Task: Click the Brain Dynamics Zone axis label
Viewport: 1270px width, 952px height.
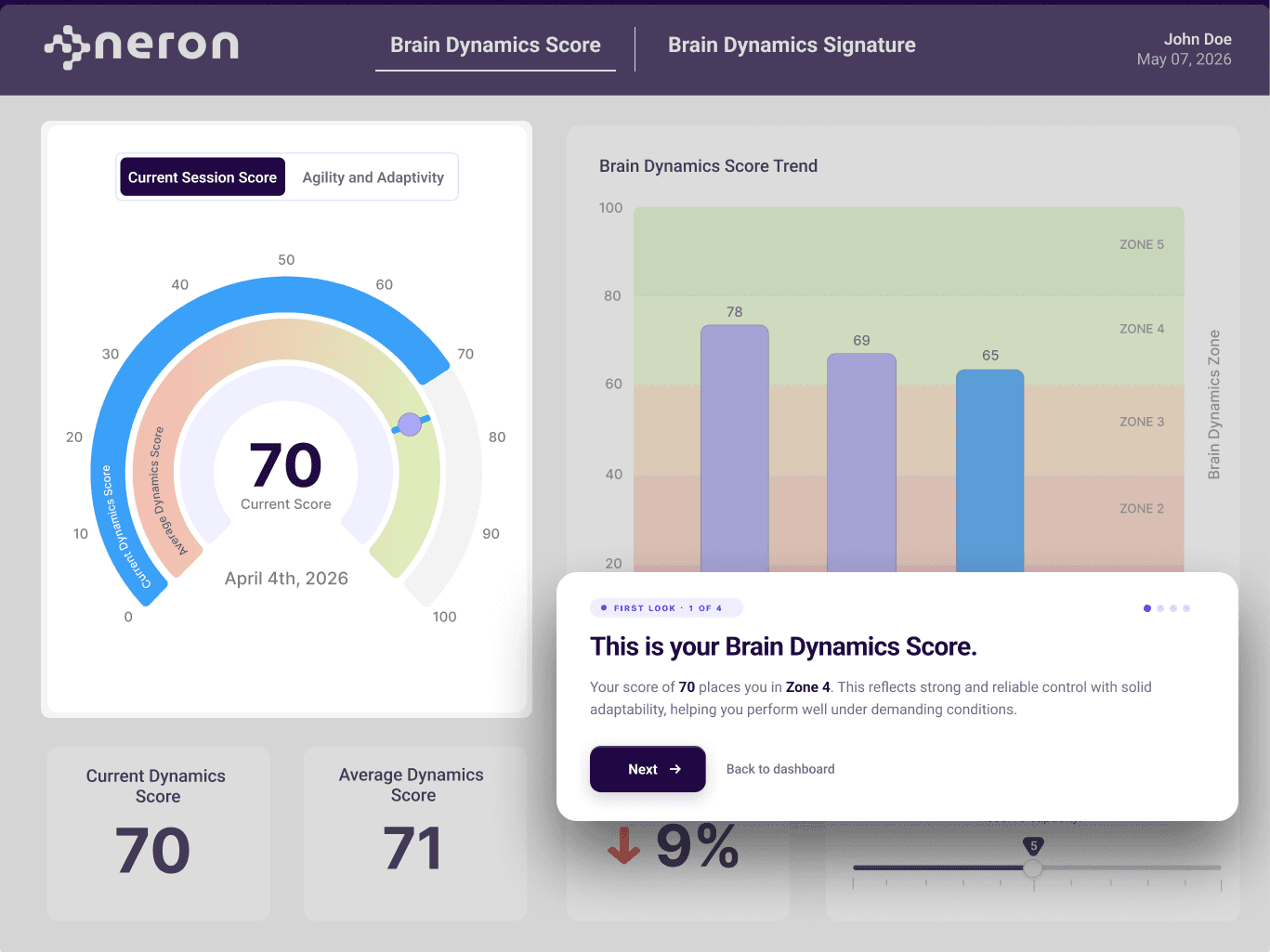Action: [1213, 405]
